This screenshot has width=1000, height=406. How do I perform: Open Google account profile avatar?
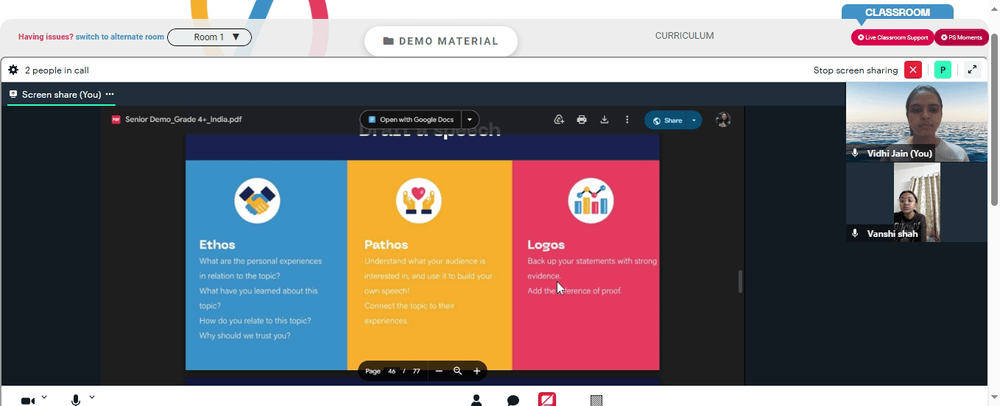click(723, 120)
